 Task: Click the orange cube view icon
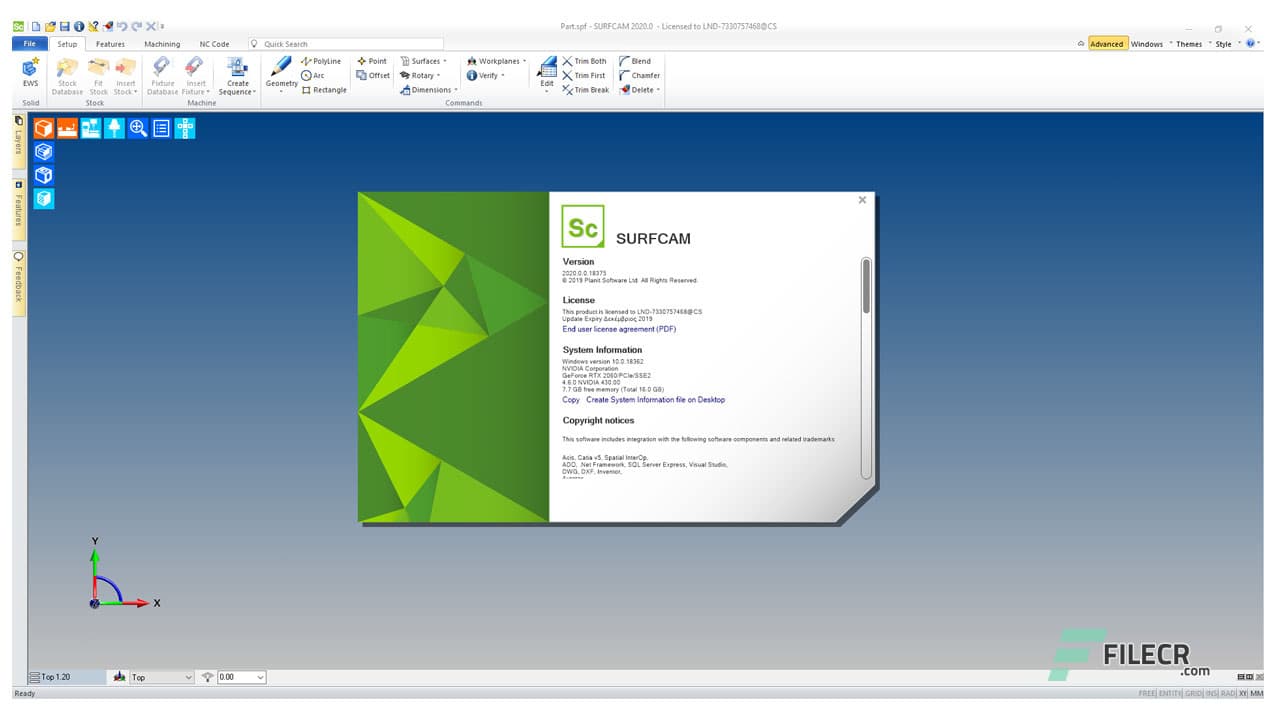point(44,128)
